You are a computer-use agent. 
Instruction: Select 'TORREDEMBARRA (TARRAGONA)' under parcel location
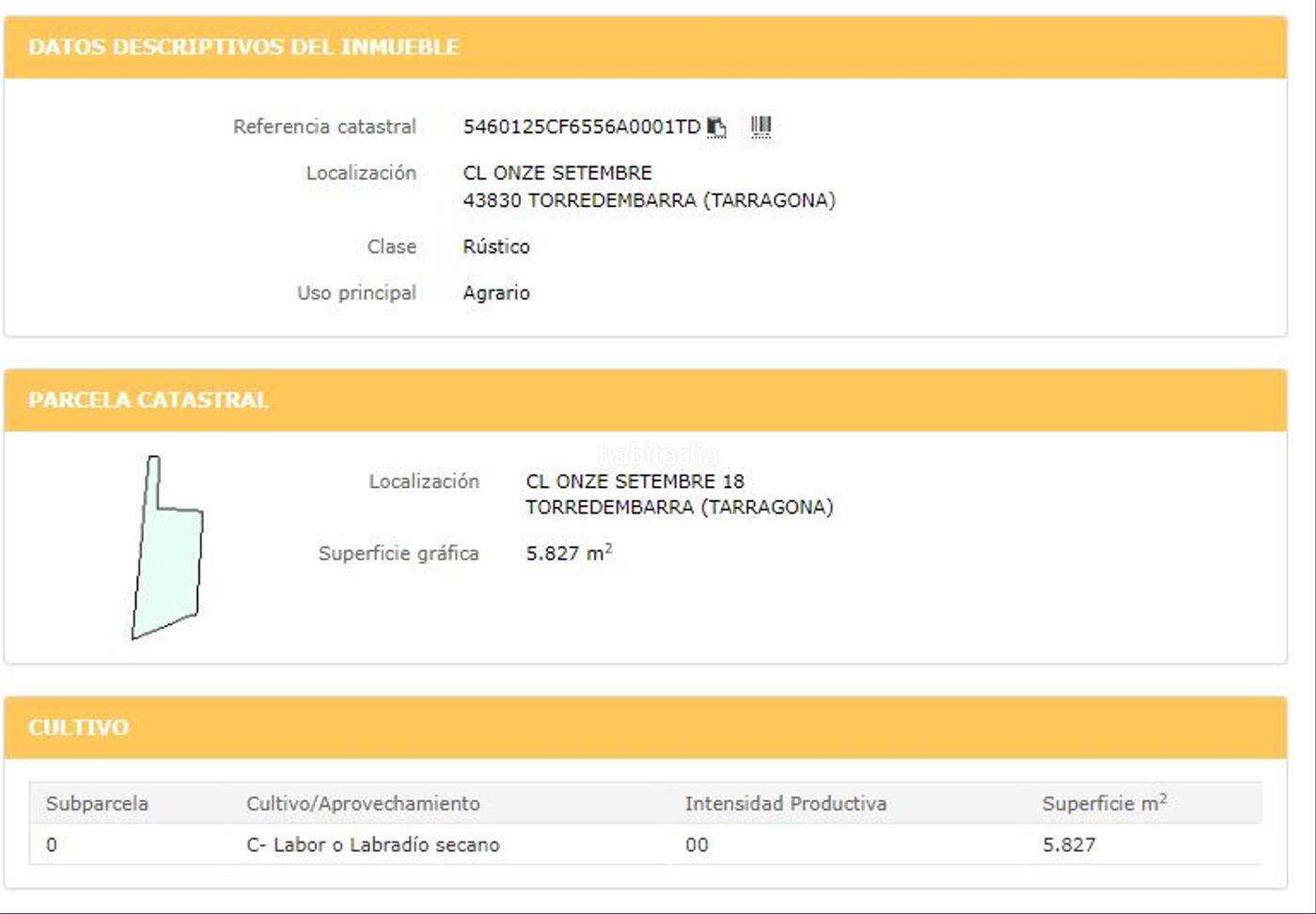pos(679,508)
